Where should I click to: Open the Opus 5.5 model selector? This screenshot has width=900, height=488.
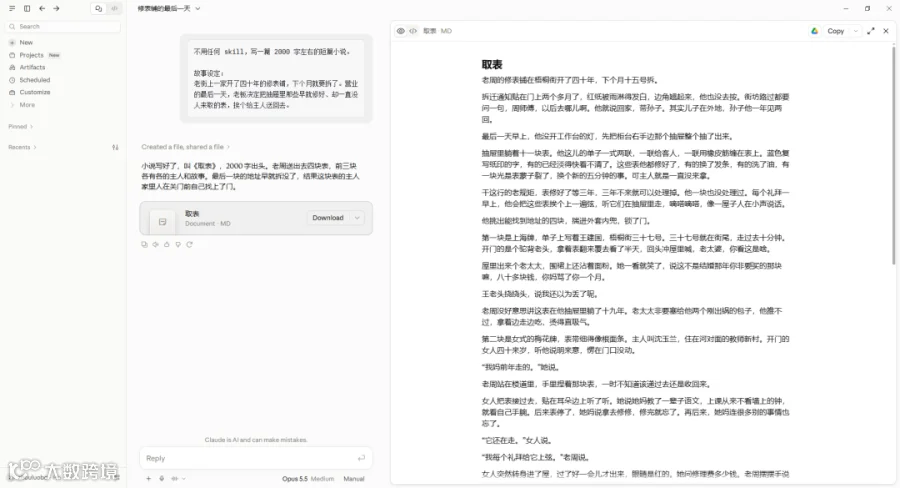click(x=308, y=478)
